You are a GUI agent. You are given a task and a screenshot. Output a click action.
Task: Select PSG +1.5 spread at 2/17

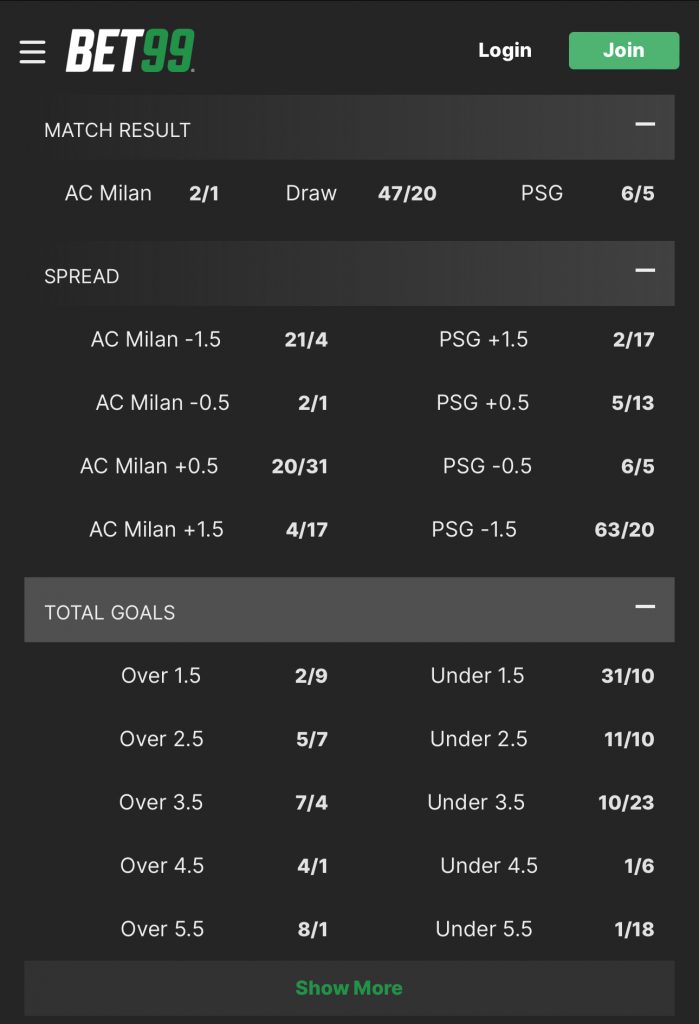[x=546, y=340]
